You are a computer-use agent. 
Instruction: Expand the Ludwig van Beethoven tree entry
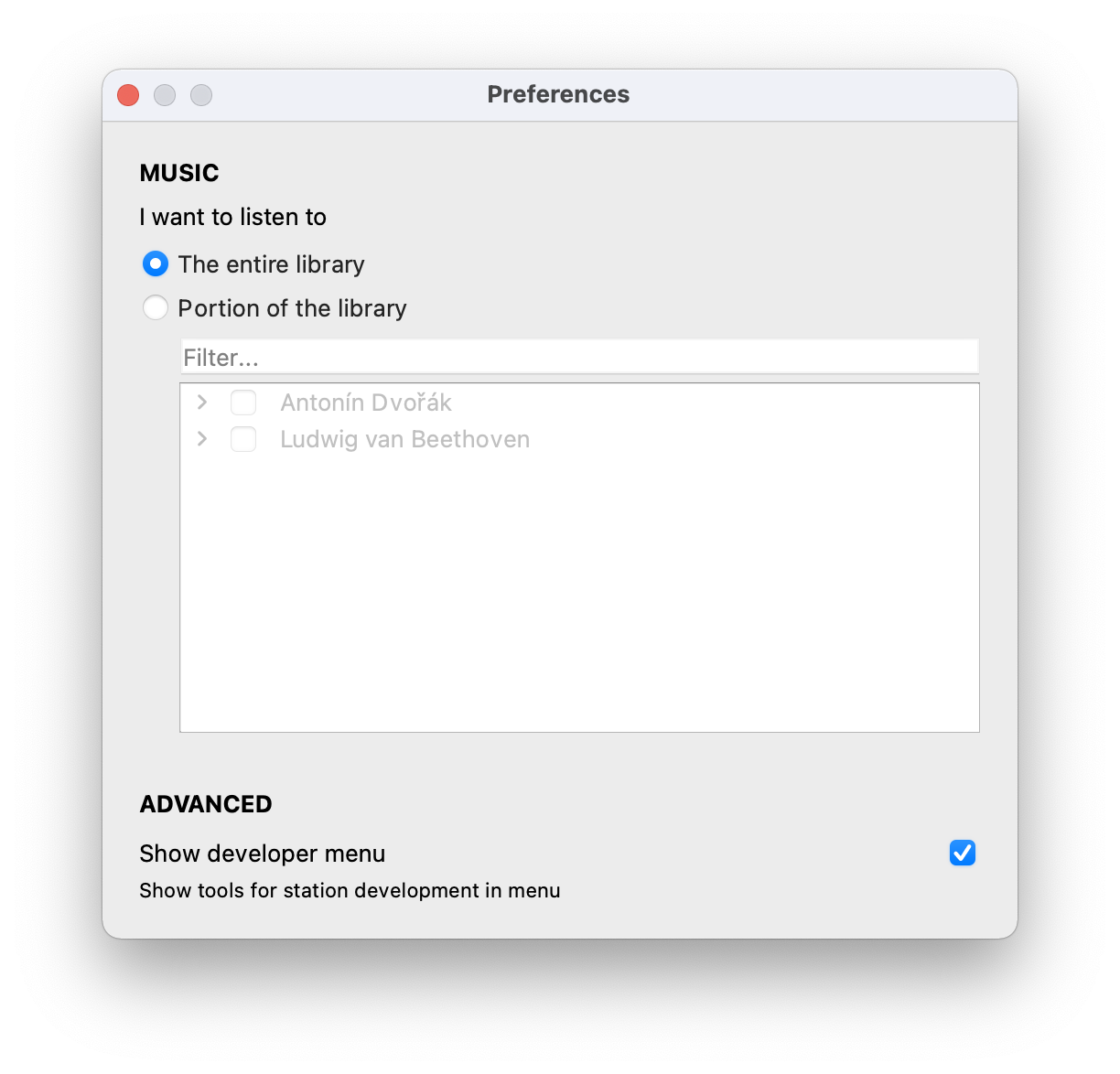tap(201, 439)
